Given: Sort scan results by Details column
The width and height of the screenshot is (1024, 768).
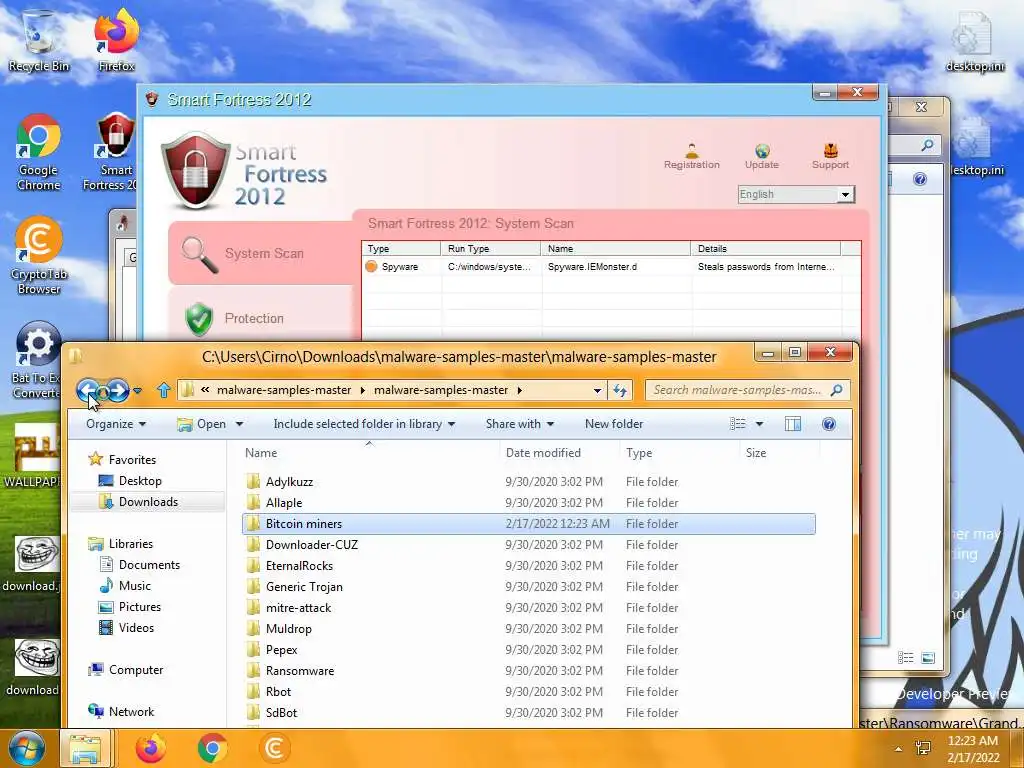Looking at the screenshot, I should coord(765,248).
